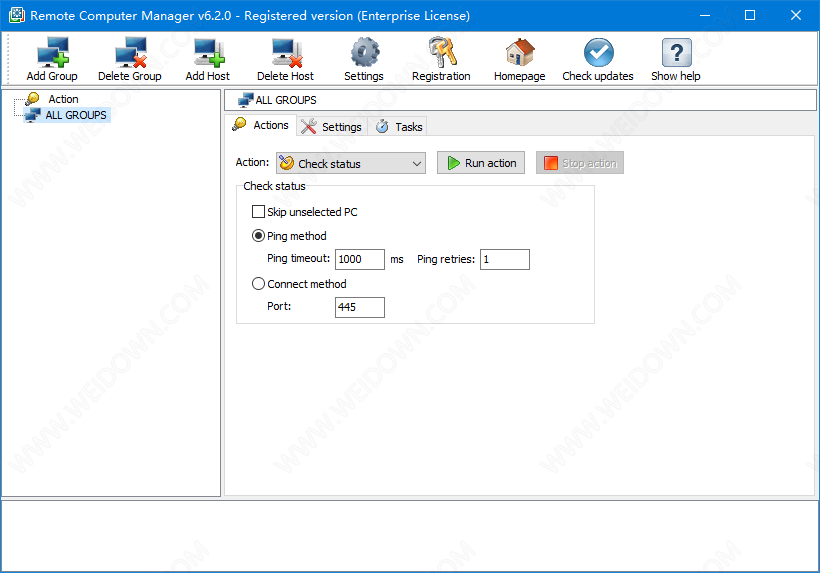
Task: Click the Stop action button
Action: point(580,163)
